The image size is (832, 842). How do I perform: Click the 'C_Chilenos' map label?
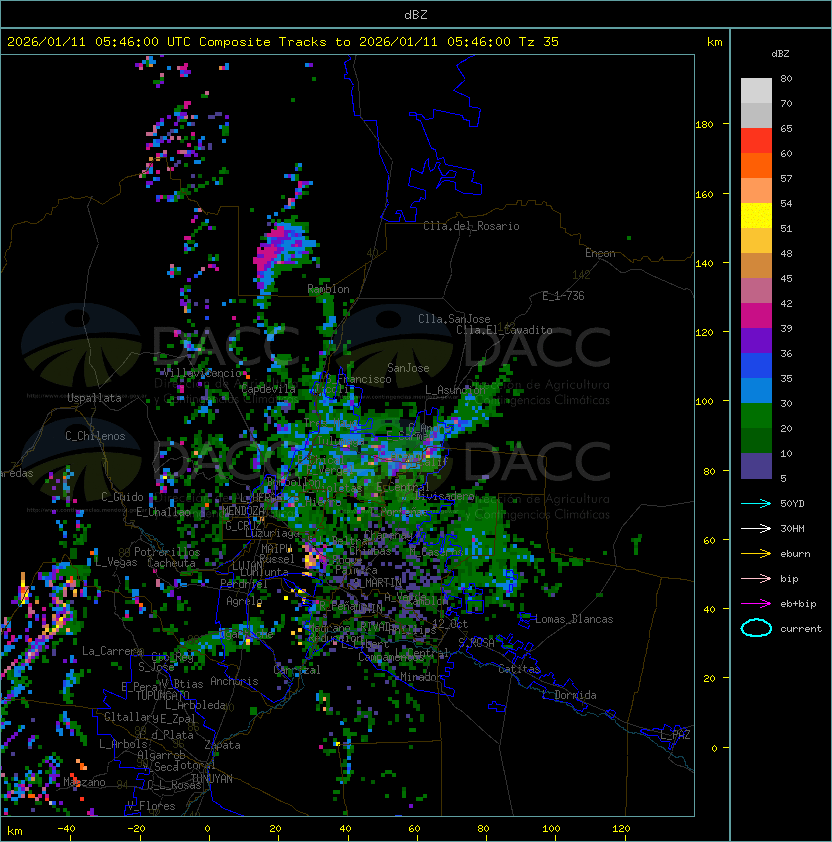tap(95, 436)
